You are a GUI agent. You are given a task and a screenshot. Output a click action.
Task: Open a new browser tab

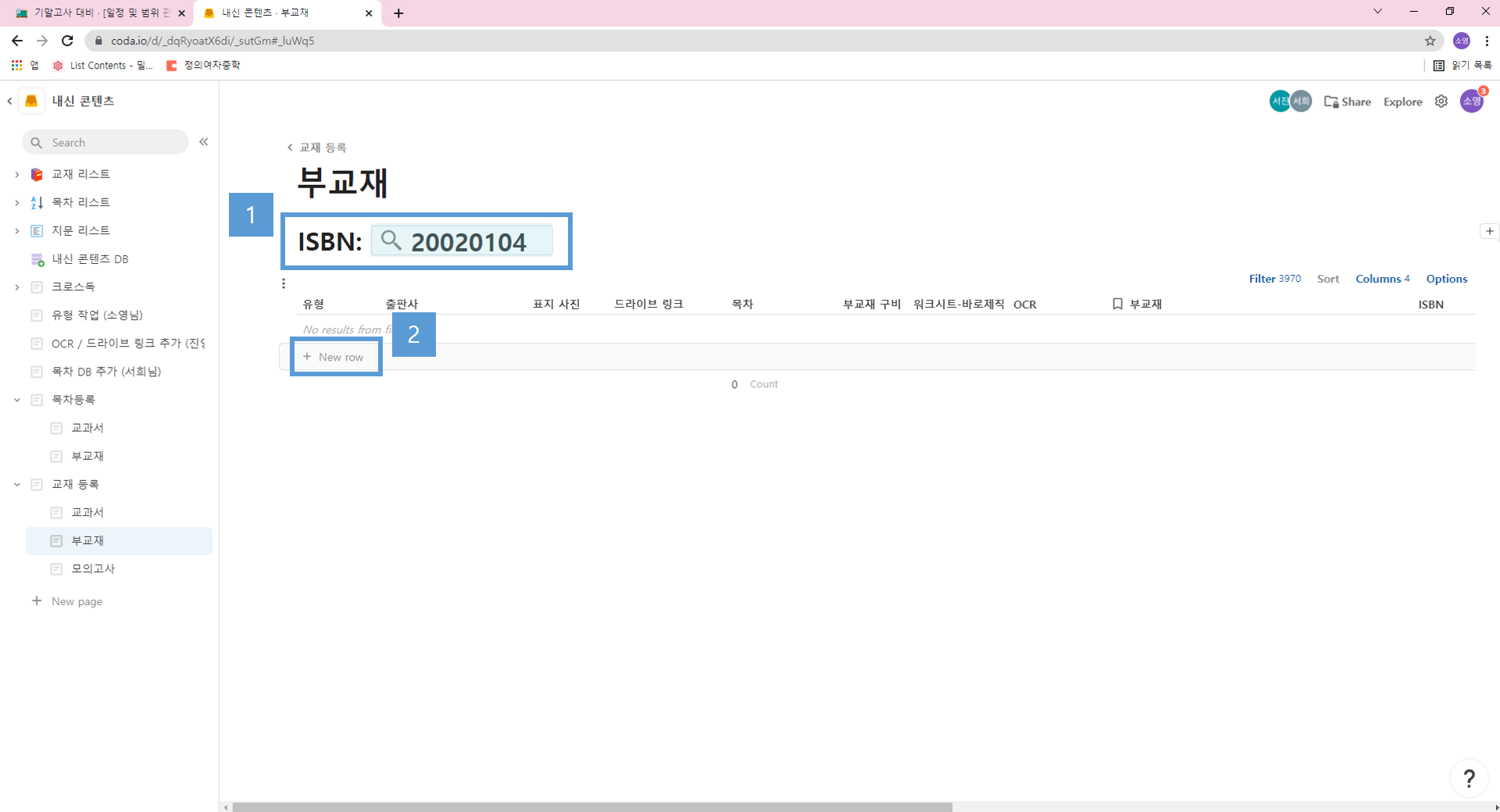tap(398, 13)
